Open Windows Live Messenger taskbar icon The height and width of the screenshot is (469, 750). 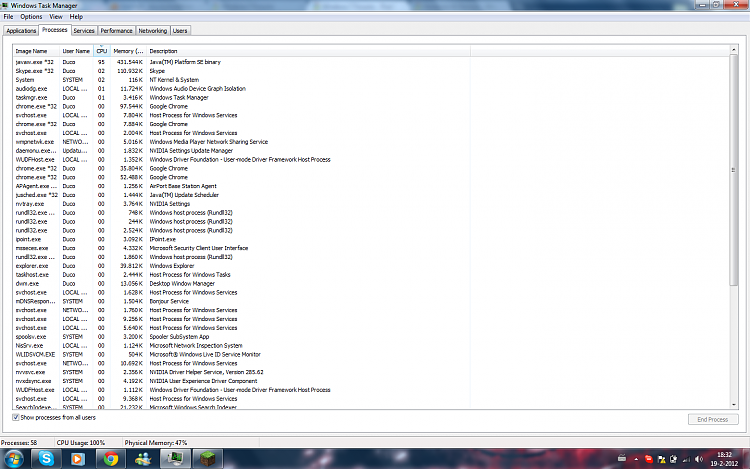pyautogui.click(x=143, y=459)
